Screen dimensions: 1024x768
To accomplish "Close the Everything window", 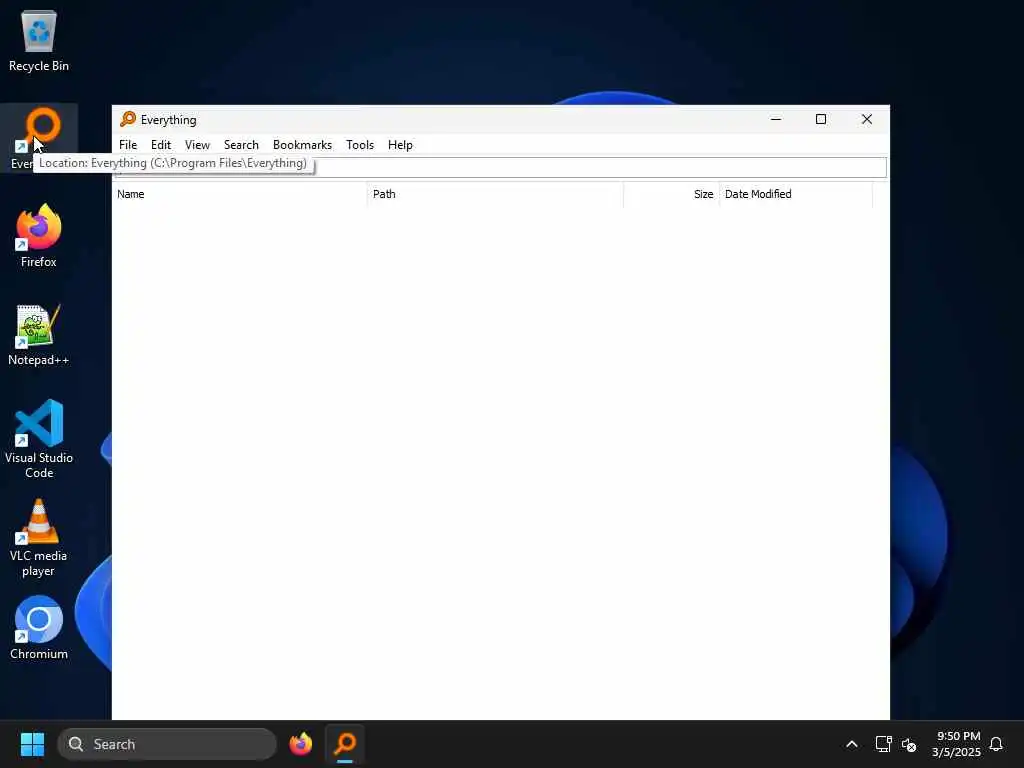I will pos(867,119).
